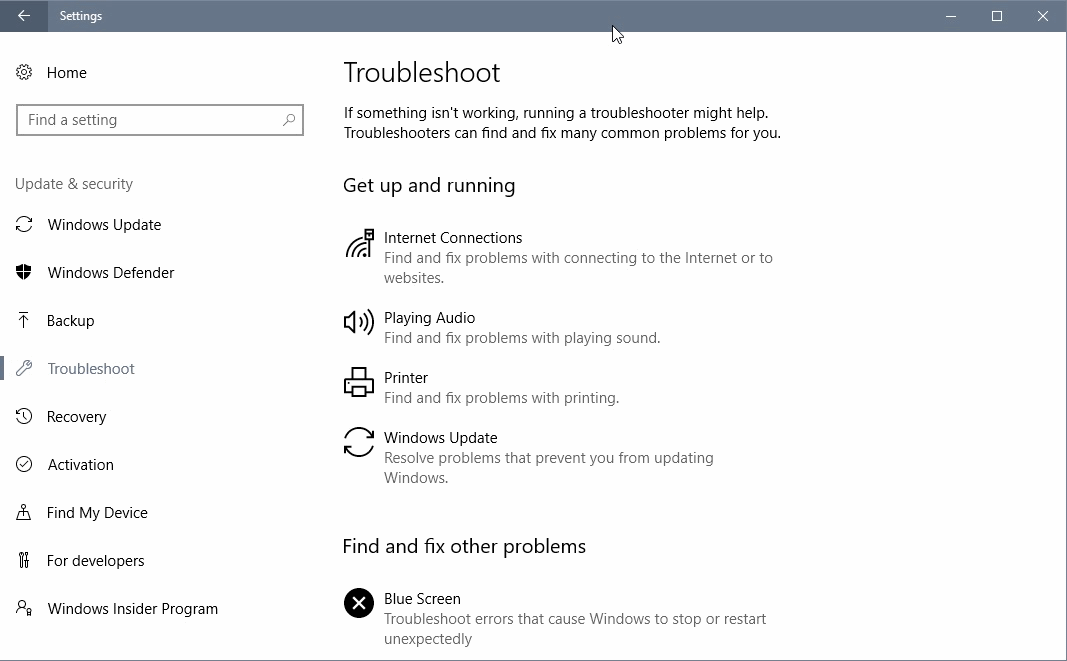Click the Recovery clock icon
Screen dimensions: 1067x661
click(24, 416)
